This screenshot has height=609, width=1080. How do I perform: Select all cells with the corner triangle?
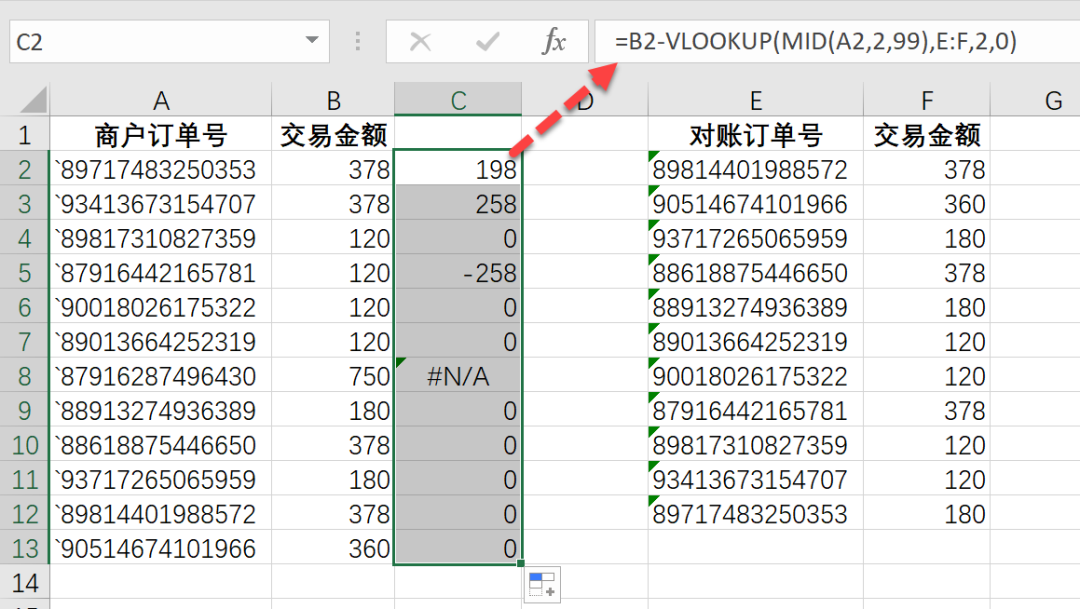33,101
